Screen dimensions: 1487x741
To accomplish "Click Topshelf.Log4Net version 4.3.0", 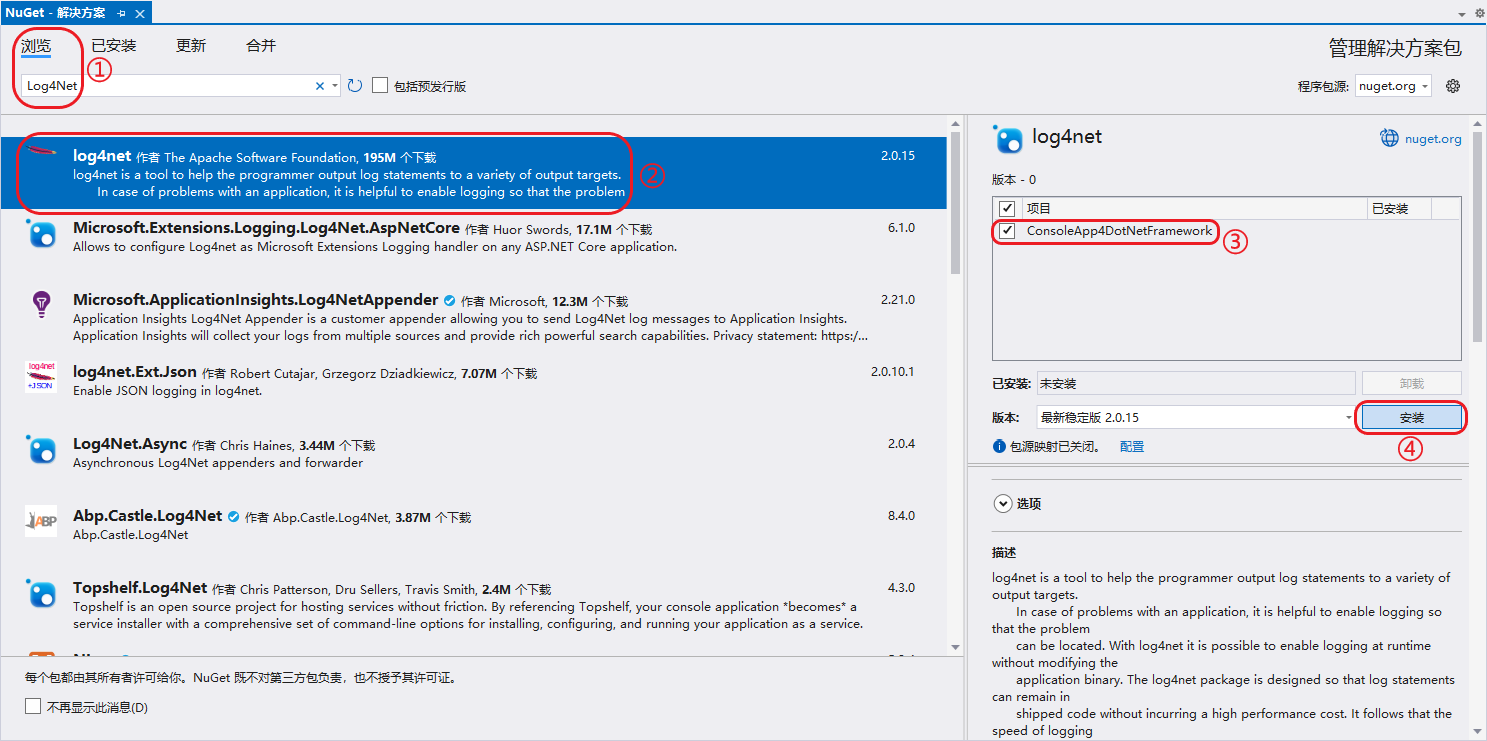I will (x=901, y=588).
